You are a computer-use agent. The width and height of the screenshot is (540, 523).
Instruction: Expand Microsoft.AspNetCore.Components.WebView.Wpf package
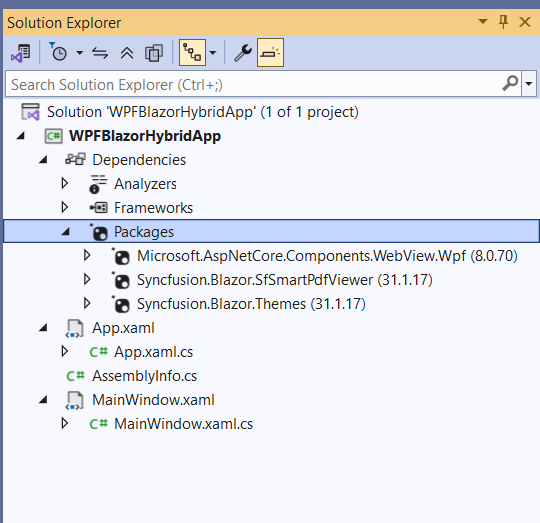[87, 255]
